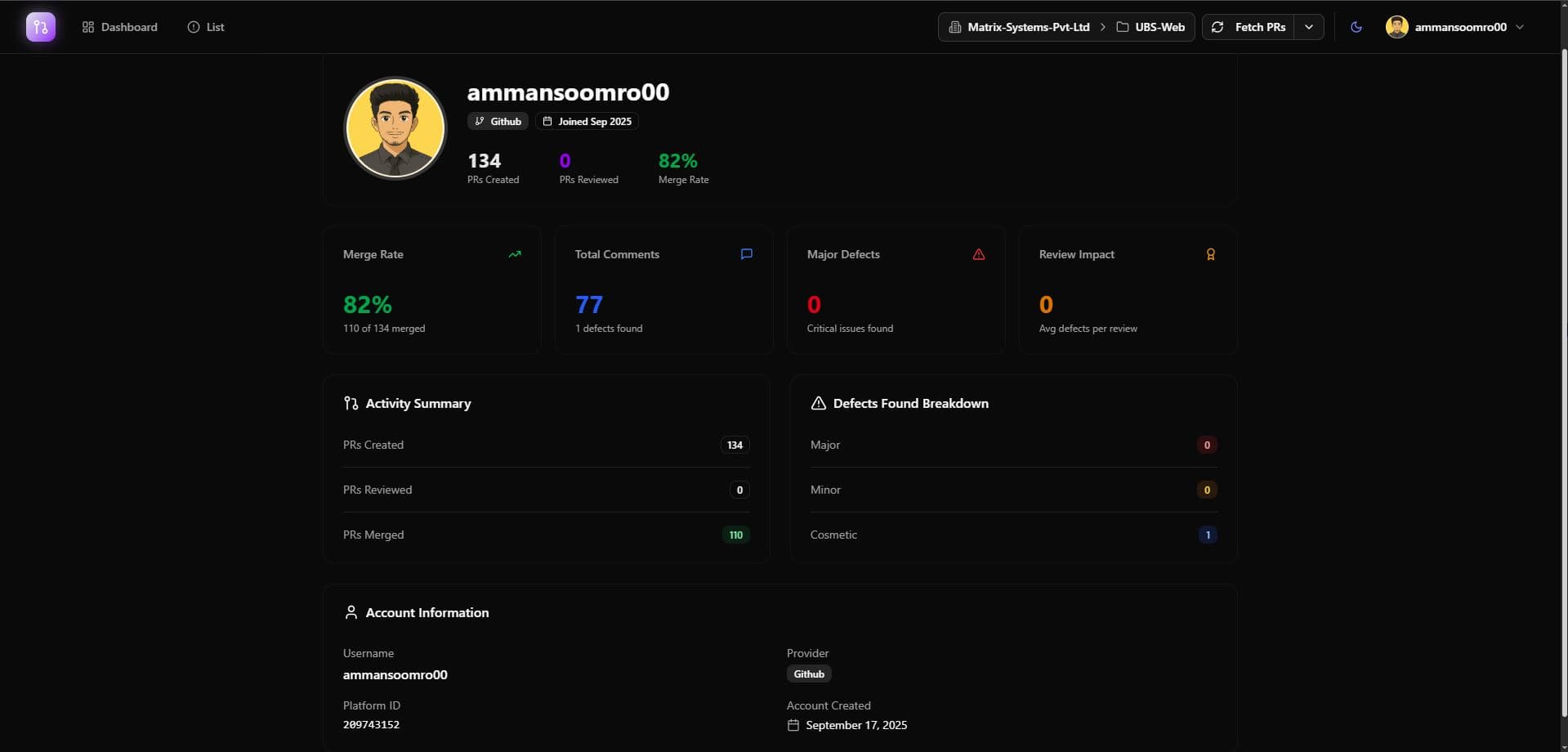Select the UBS-Web repository breadcrumb
Image resolution: width=1568 pixels, height=752 pixels.
1150,27
